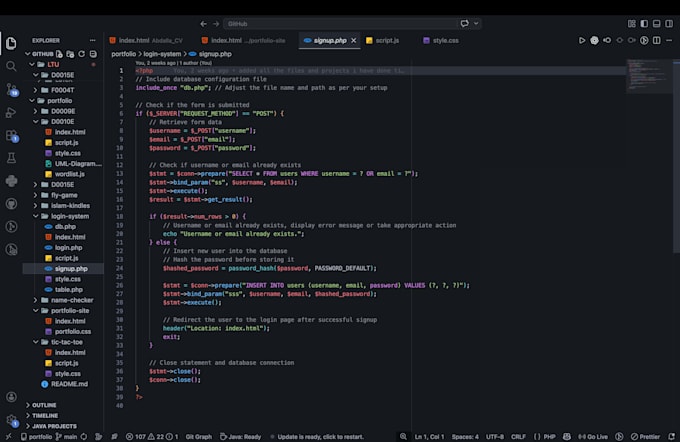Open portfolio.css in the portfolio-site folder
The image size is (680, 442).
tap(73, 332)
